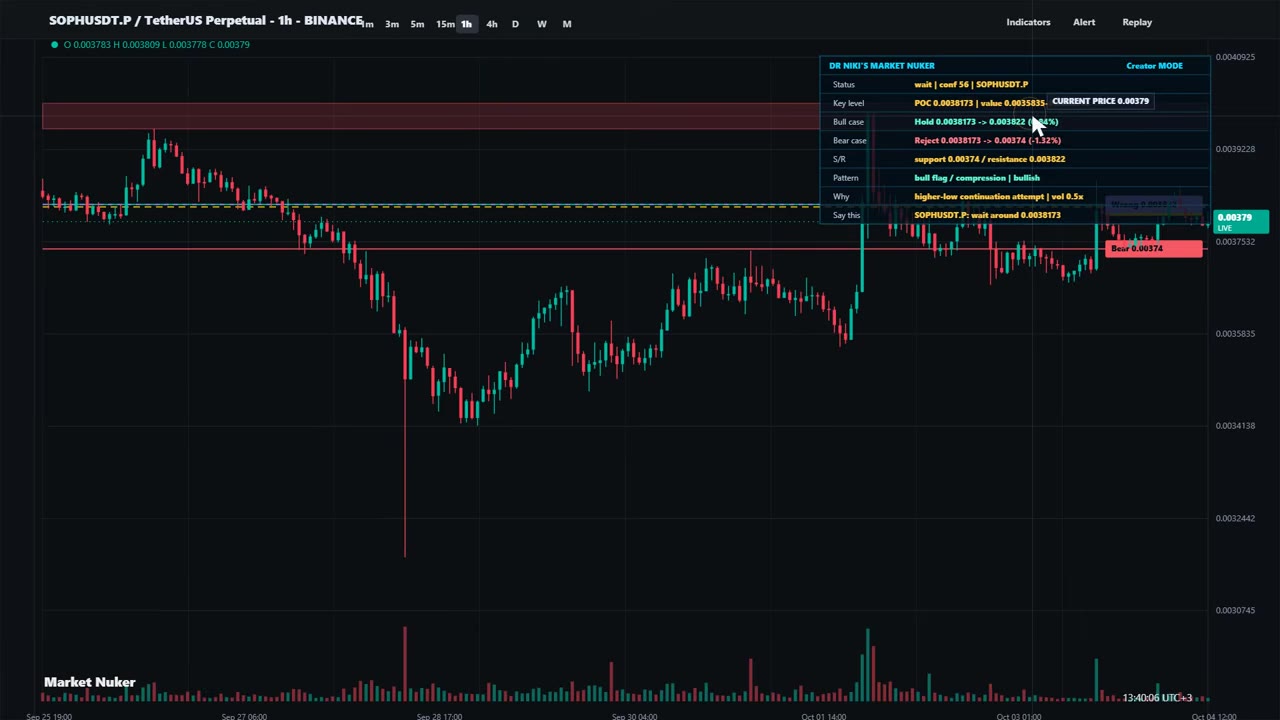Change chart to 4h timeframe
The image size is (1280, 720).
coord(491,24)
